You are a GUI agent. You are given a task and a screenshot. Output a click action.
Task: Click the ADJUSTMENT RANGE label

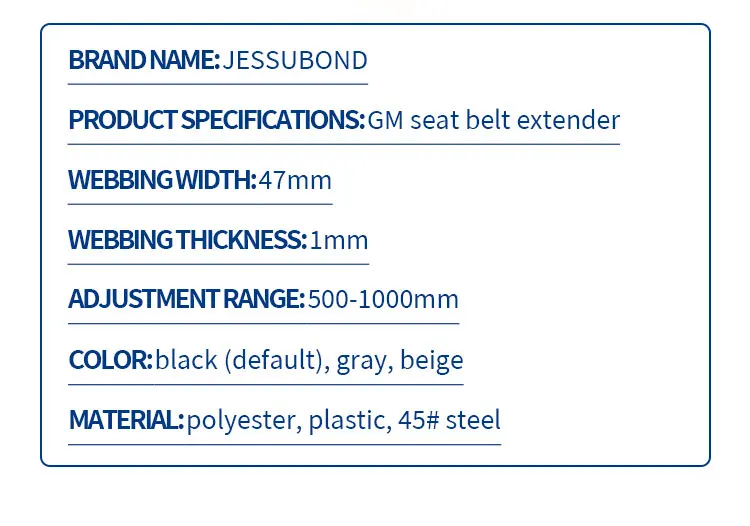click(x=187, y=299)
